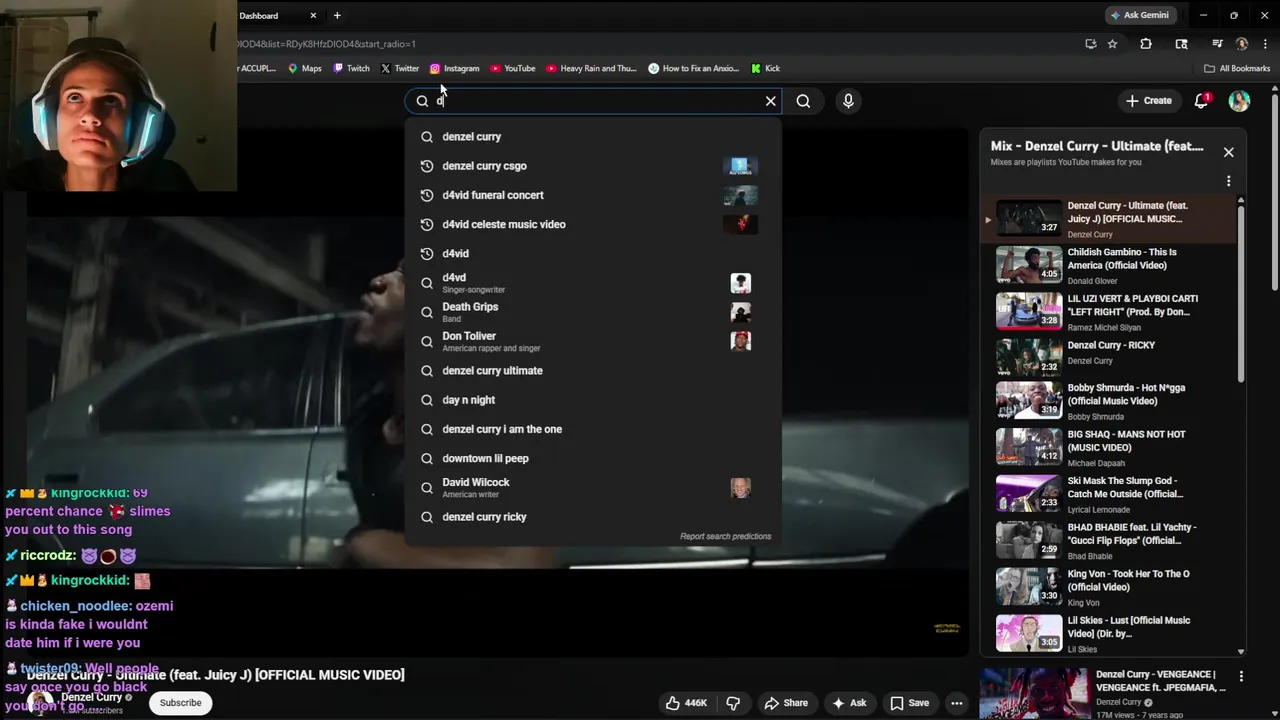Open a new browser tab
This screenshot has height=720, width=1280.
337,16
